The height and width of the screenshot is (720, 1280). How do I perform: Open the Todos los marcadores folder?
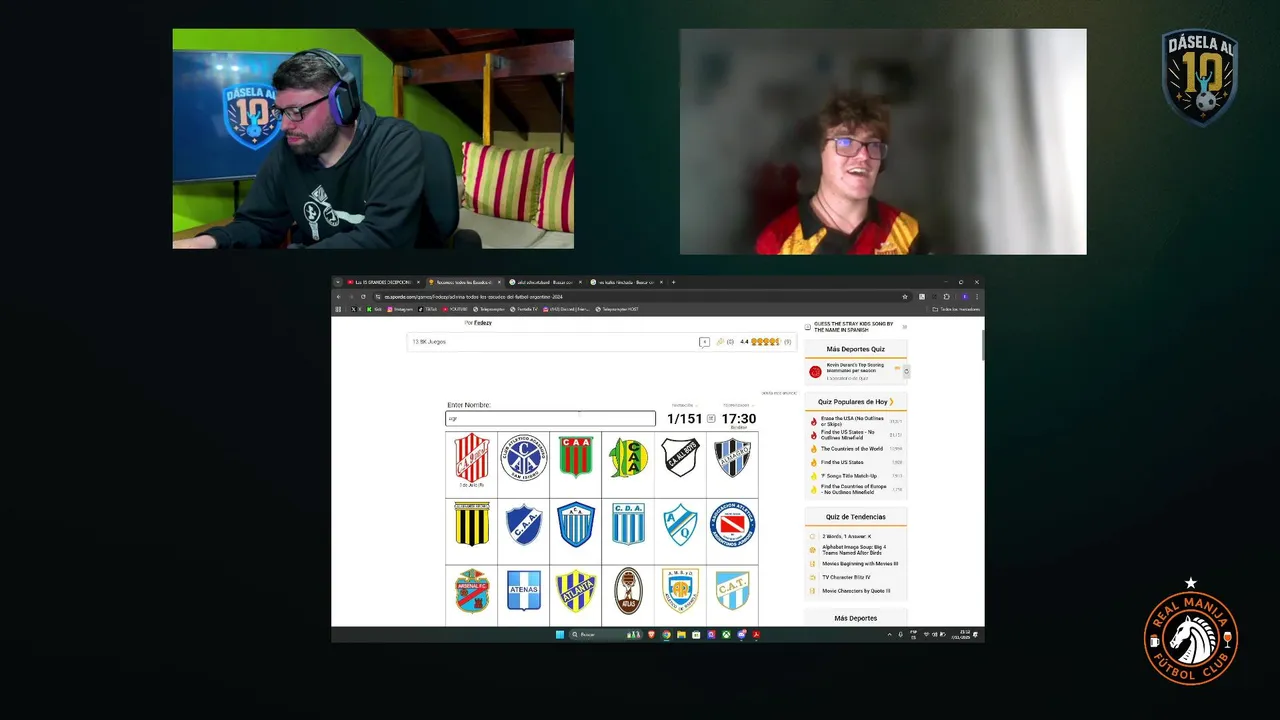click(955, 309)
